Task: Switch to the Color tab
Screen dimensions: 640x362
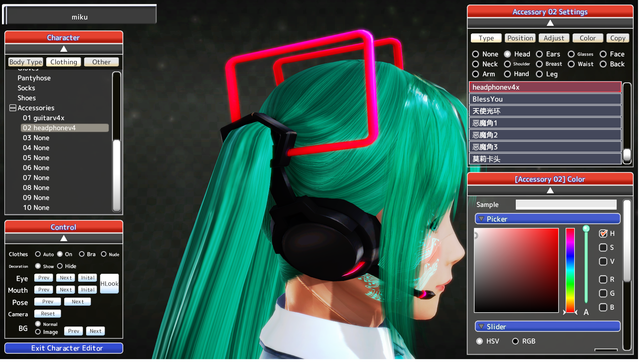Action: coord(588,38)
